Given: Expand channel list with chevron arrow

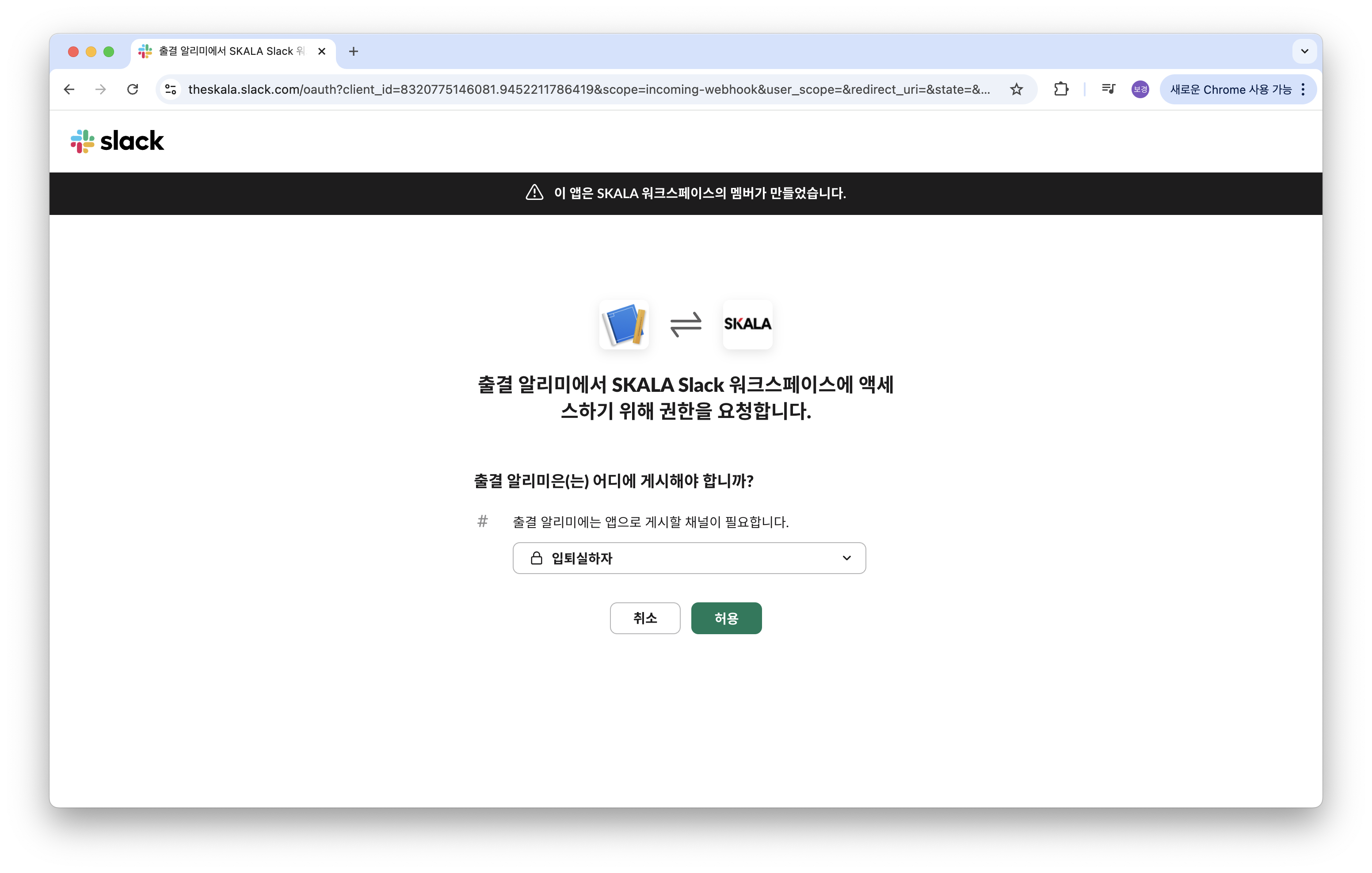Looking at the screenshot, I should point(846,558).
